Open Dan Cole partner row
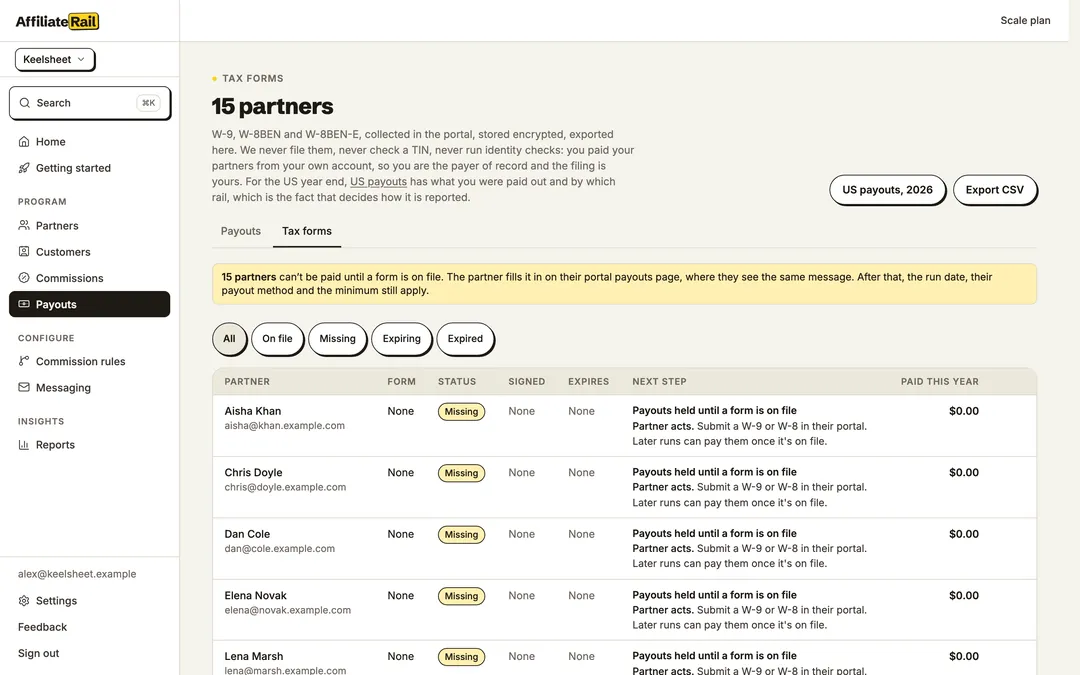Screen dimensions: 1080x675 [x=624, y=548]
